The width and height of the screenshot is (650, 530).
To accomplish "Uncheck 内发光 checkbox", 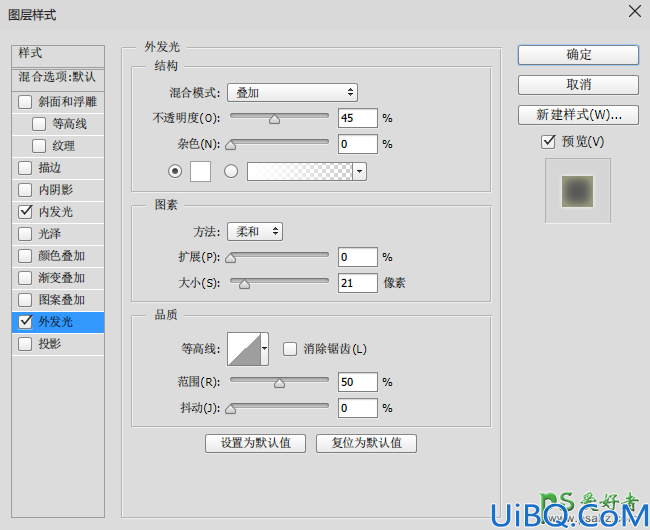I will click(x=25, y=212).
